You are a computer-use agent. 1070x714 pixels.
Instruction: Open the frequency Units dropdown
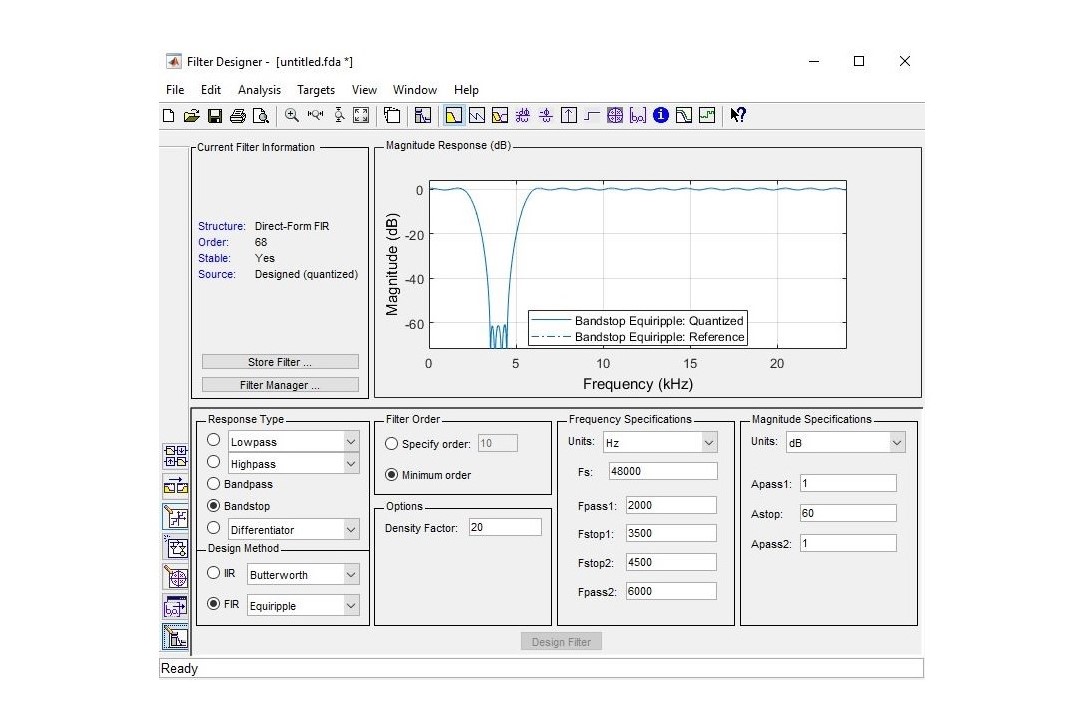(710, 442)
